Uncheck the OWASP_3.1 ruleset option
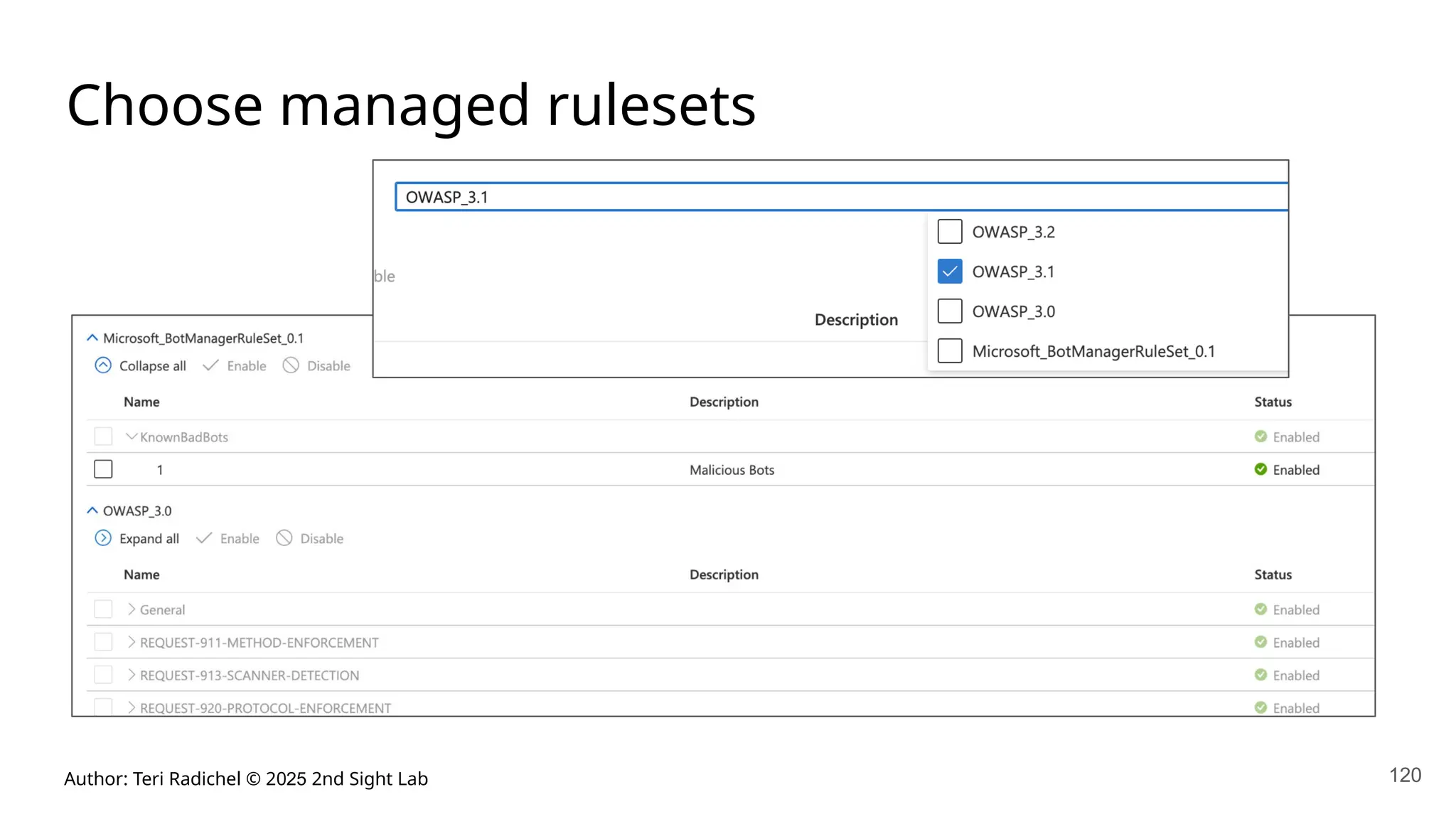Image resolution: width=1456 pixels, height=819 pixels. tap(950, 272)
